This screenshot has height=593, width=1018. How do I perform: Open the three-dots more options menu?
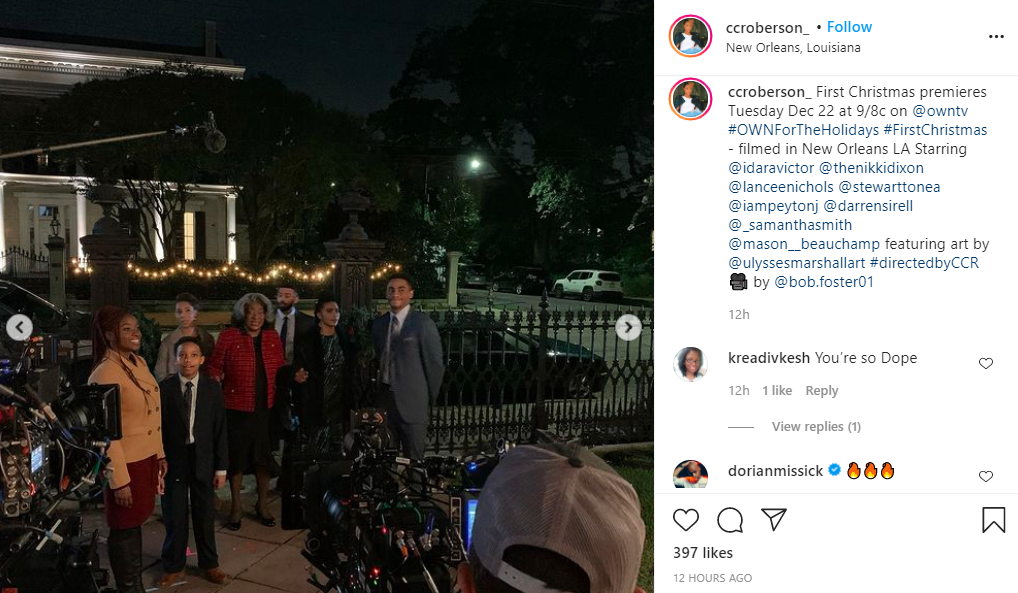[x=996, y=36]
